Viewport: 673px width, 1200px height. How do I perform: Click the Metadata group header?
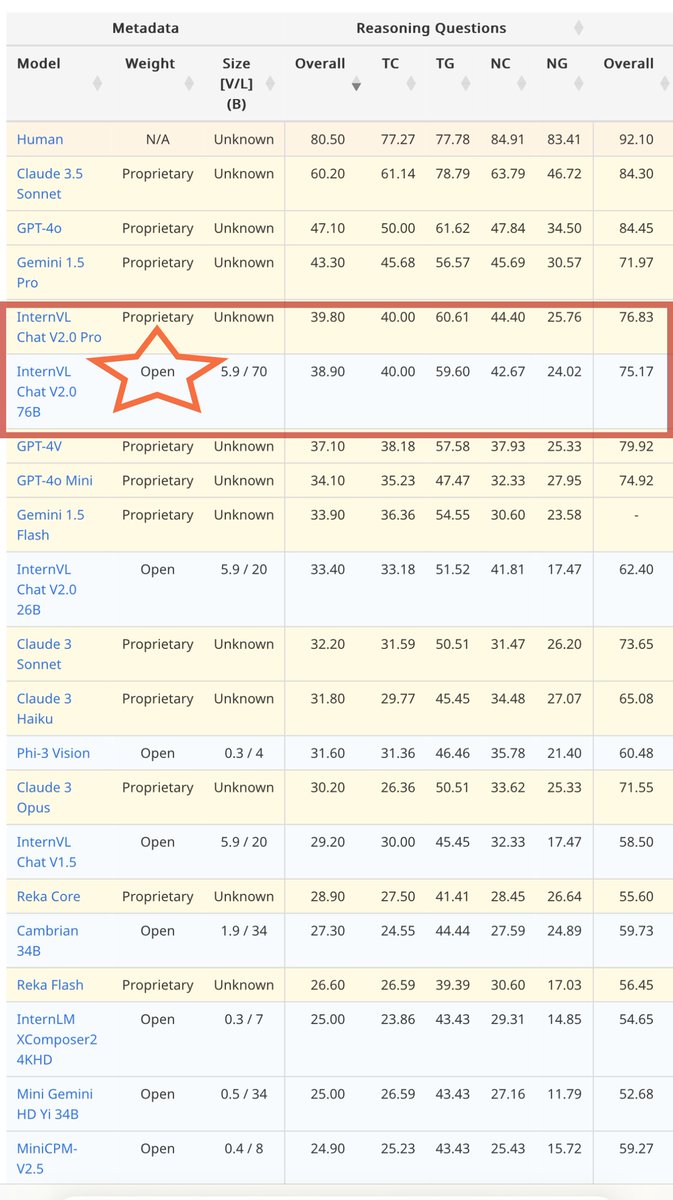pos(145,28)
